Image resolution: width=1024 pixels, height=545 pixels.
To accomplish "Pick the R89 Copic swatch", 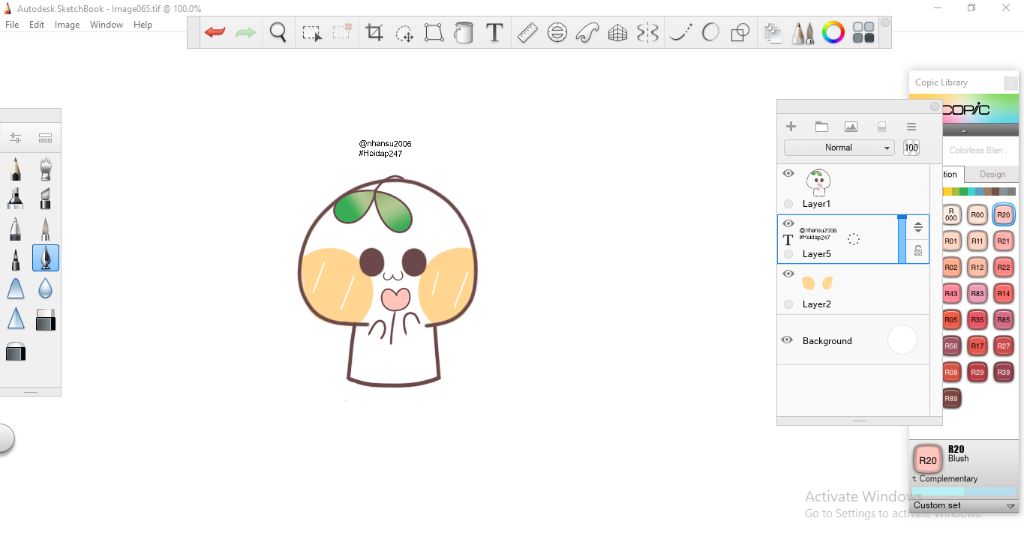I will click(x=951, y=398).
